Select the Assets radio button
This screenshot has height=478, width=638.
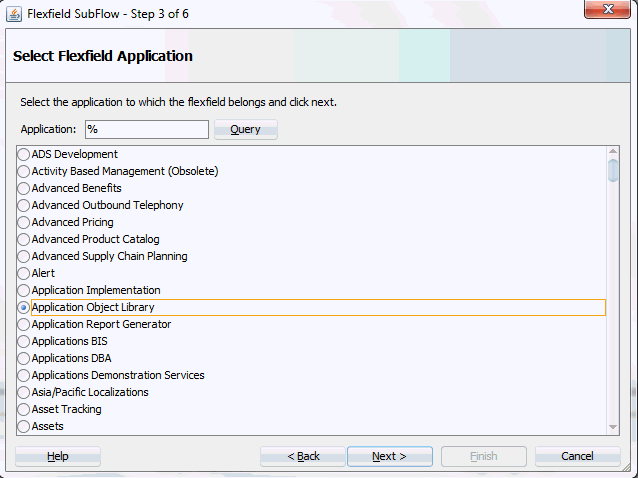24,426
